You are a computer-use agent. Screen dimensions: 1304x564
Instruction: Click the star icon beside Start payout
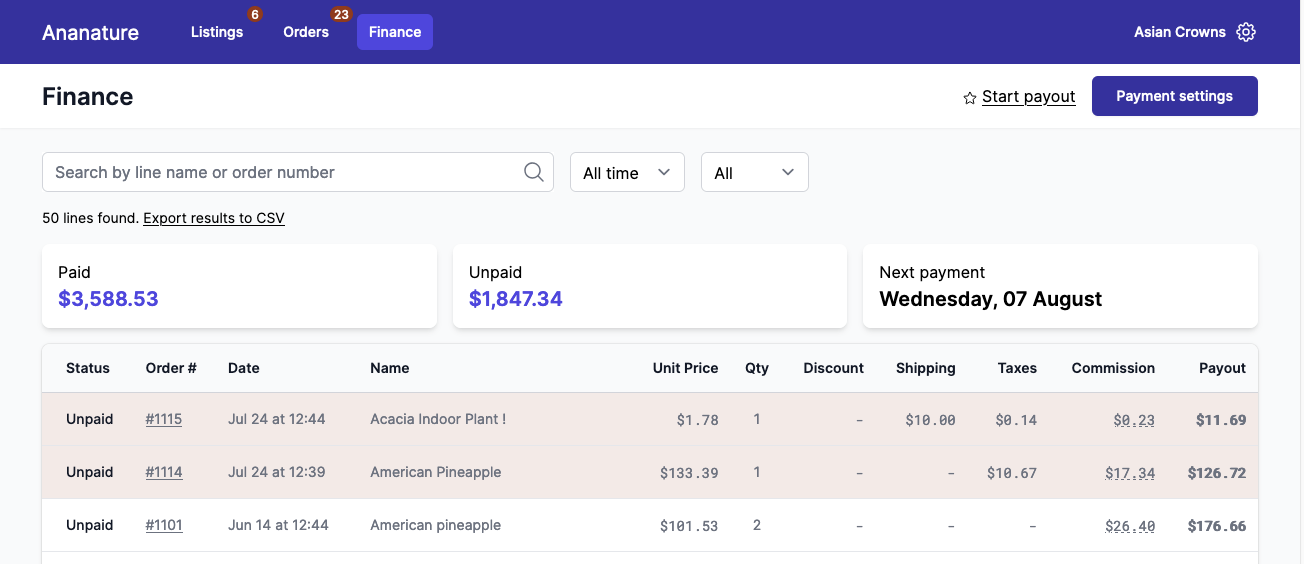click(969, 98)
